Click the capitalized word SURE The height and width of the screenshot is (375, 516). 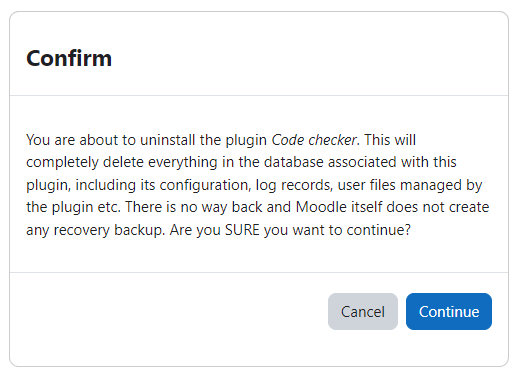242,230
